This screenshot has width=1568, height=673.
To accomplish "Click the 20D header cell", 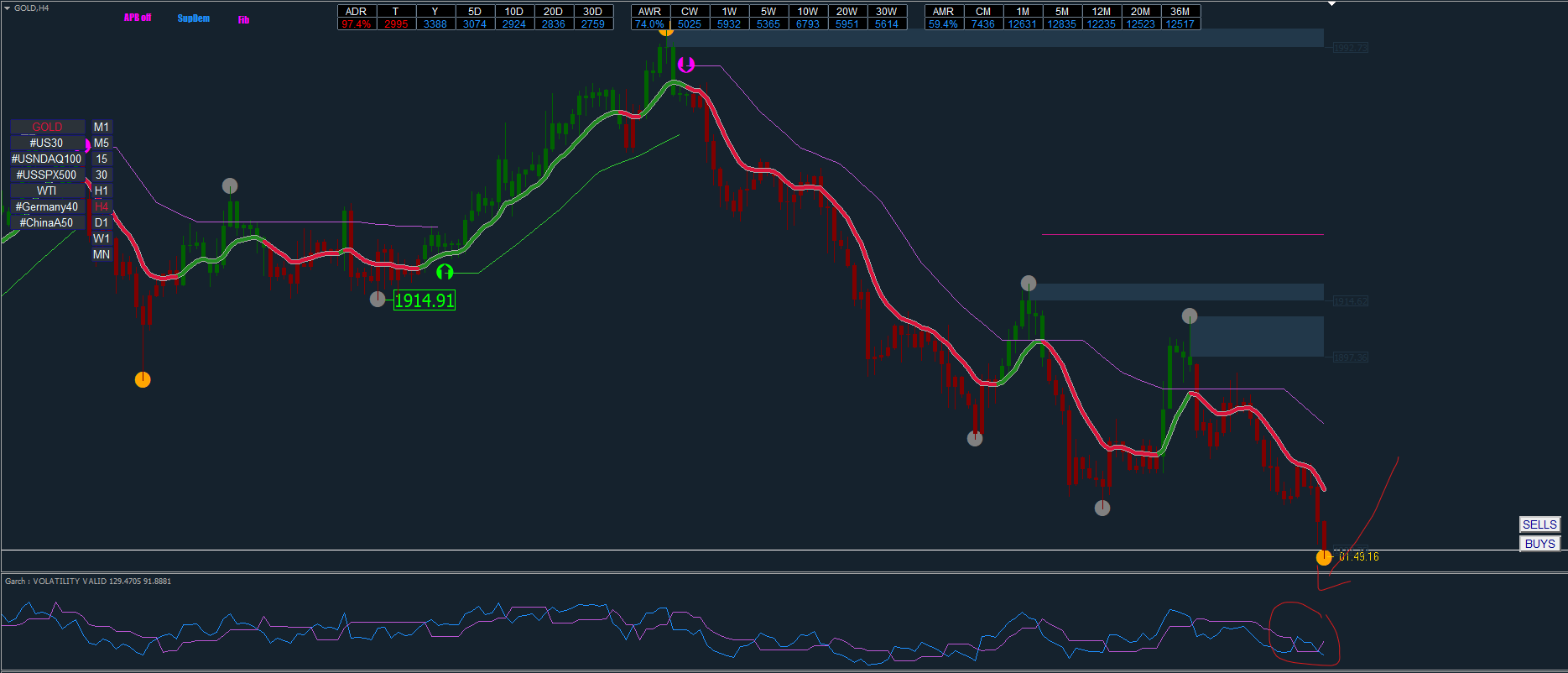I will point(554,11).
